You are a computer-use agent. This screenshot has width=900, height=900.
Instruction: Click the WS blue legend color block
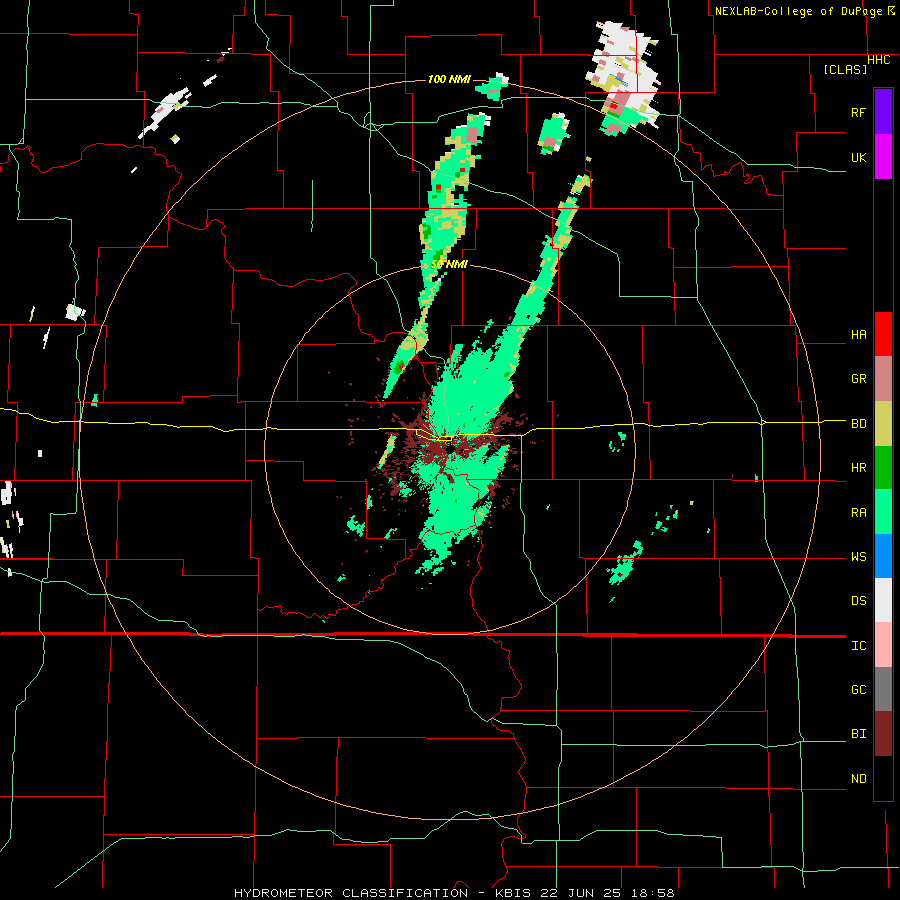tap(883, 556)
